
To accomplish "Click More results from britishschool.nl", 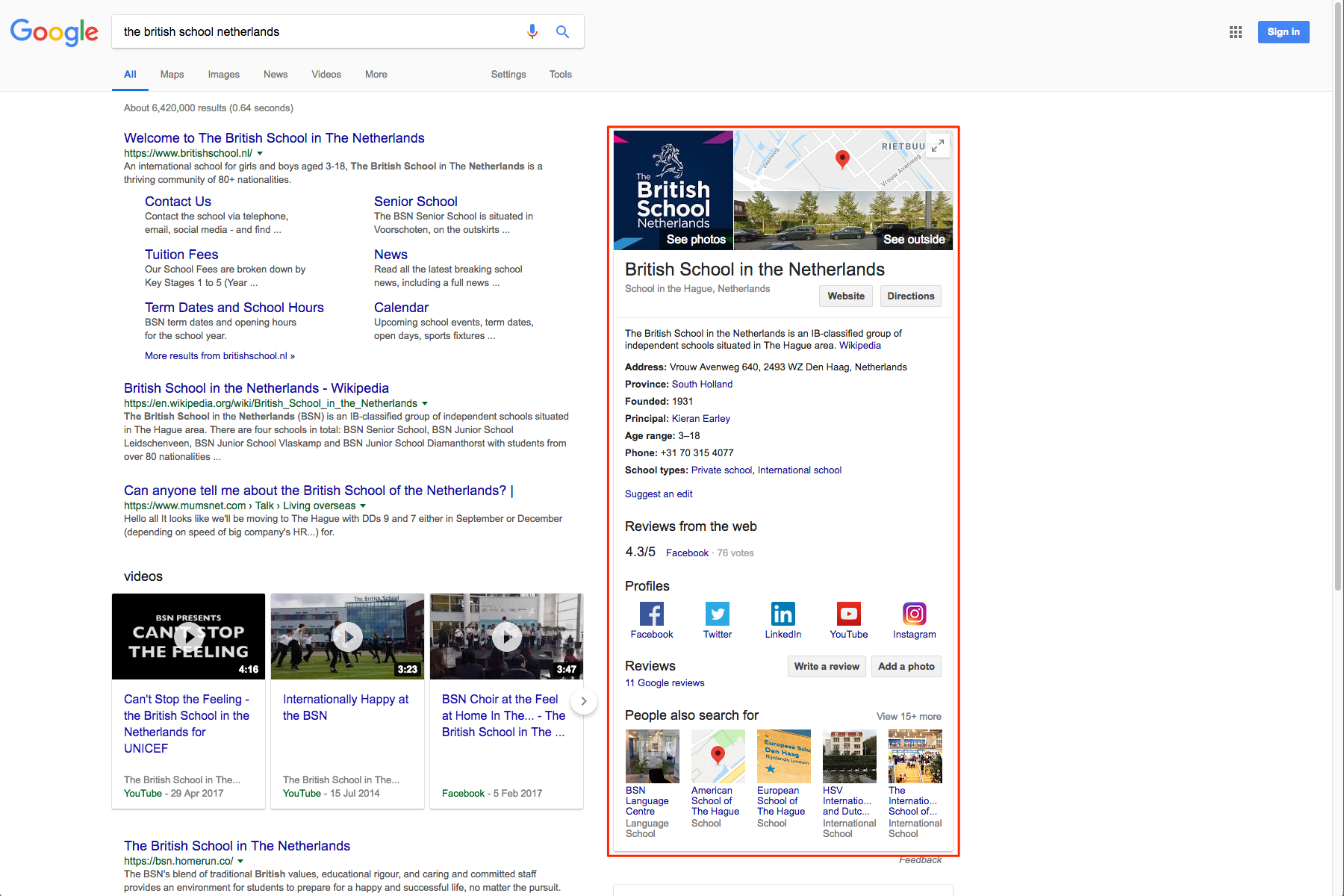I will click(x=220, y=356).
